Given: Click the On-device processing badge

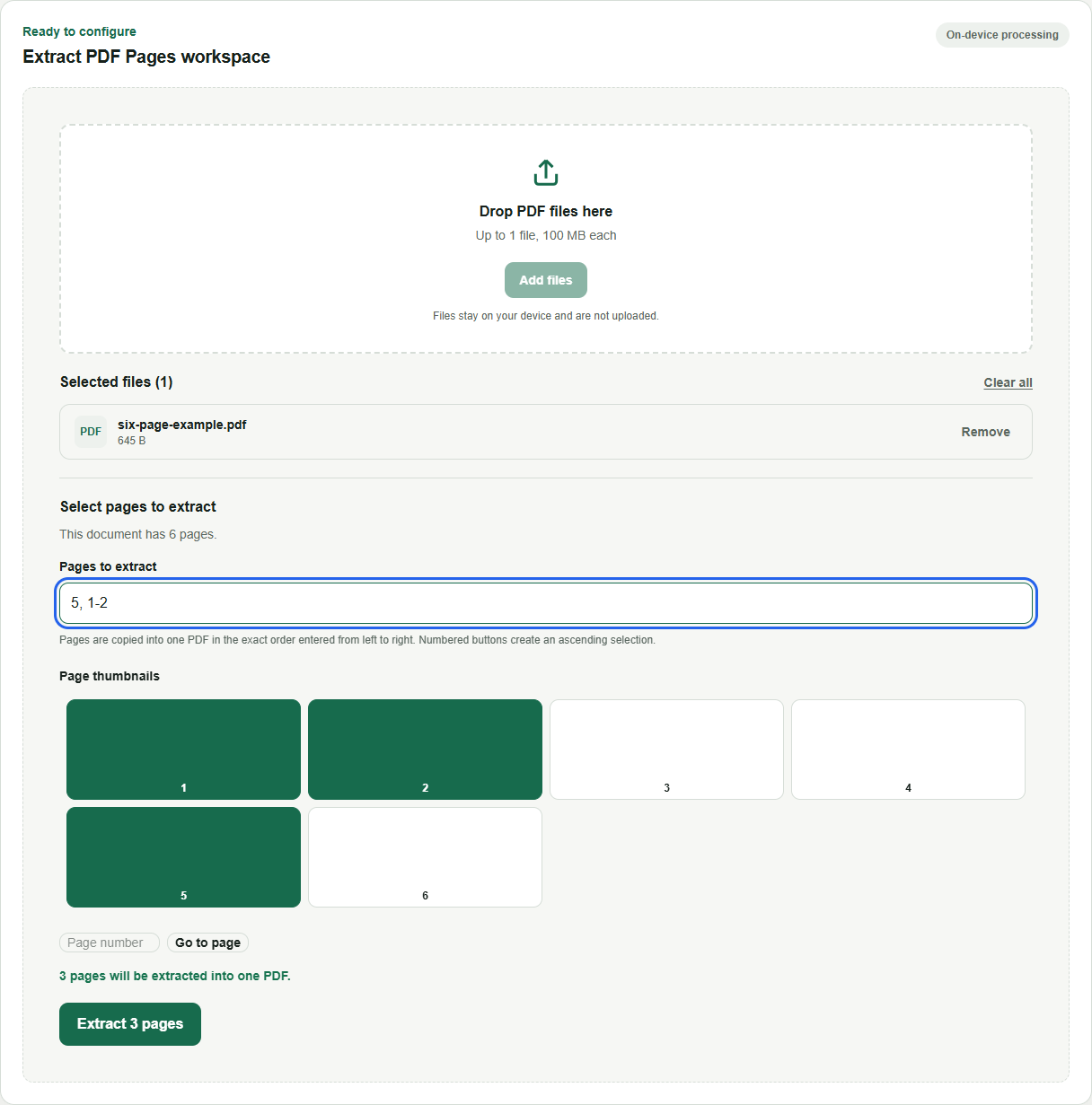Looking at the screenshot, I should 1002,35.
